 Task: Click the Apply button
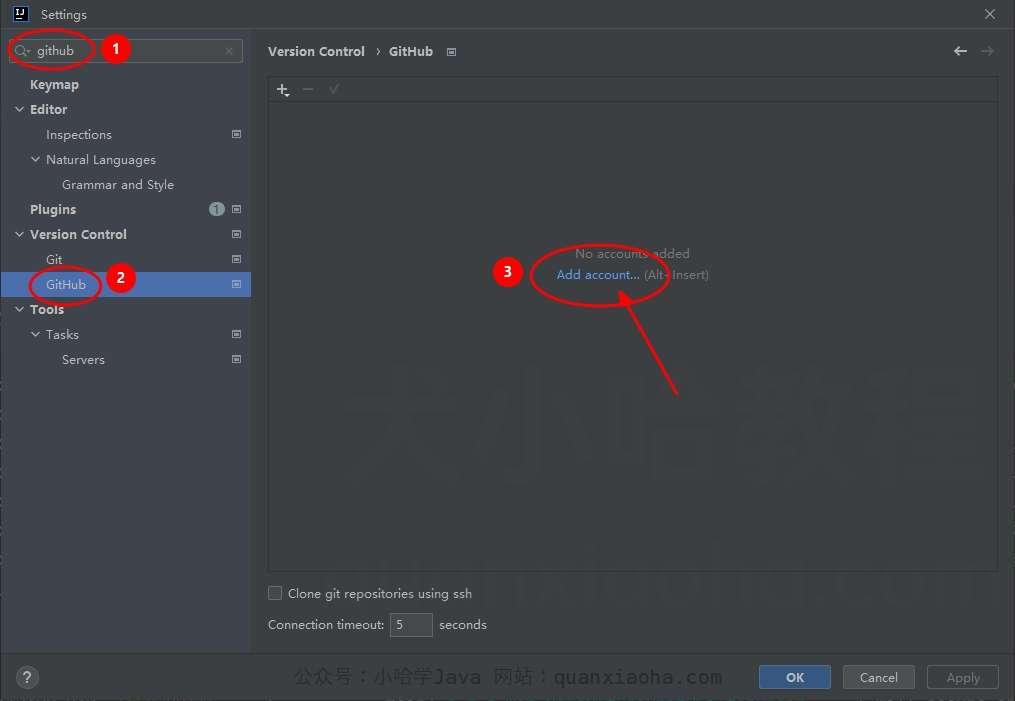coord(963,677)
